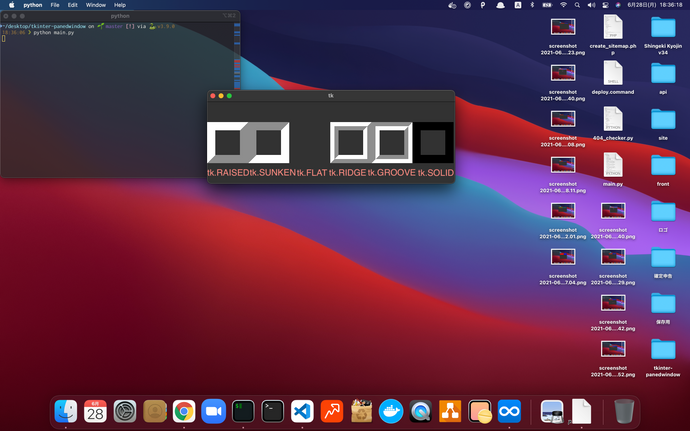Click the tk.RAISED pane in tk window
The width and height of the screenshot is (690, 431).
tap(228, 143)
